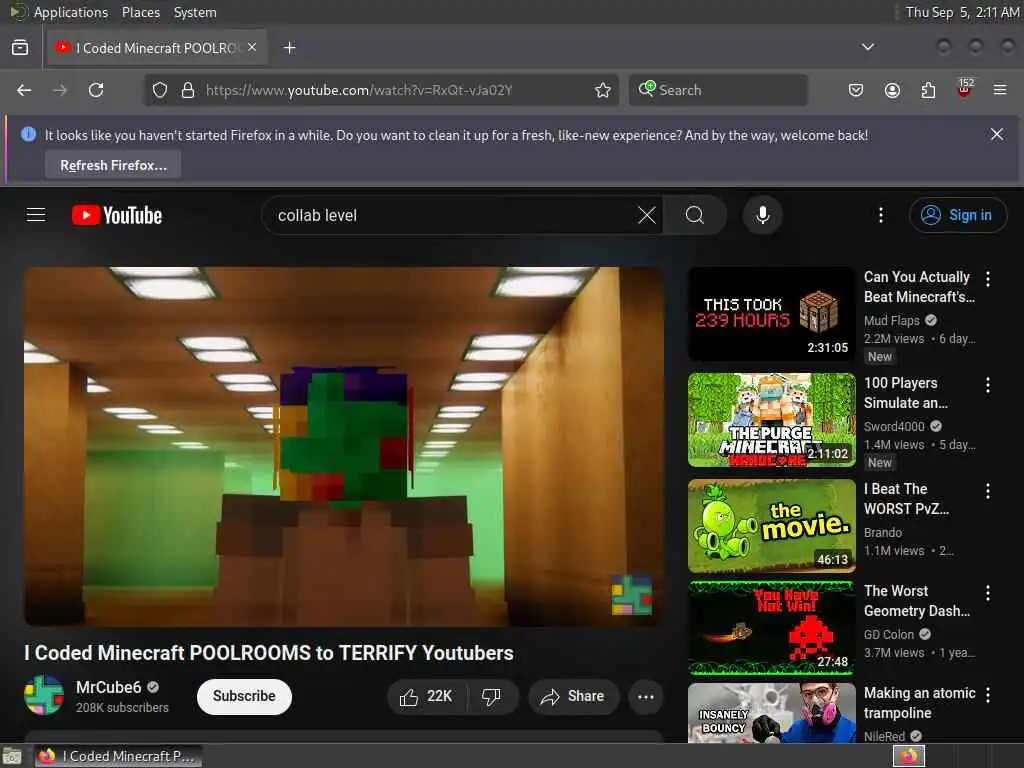The image size is (1024, 768).
Task: Reload the page with the refresh icon
Action: (96, 90)
